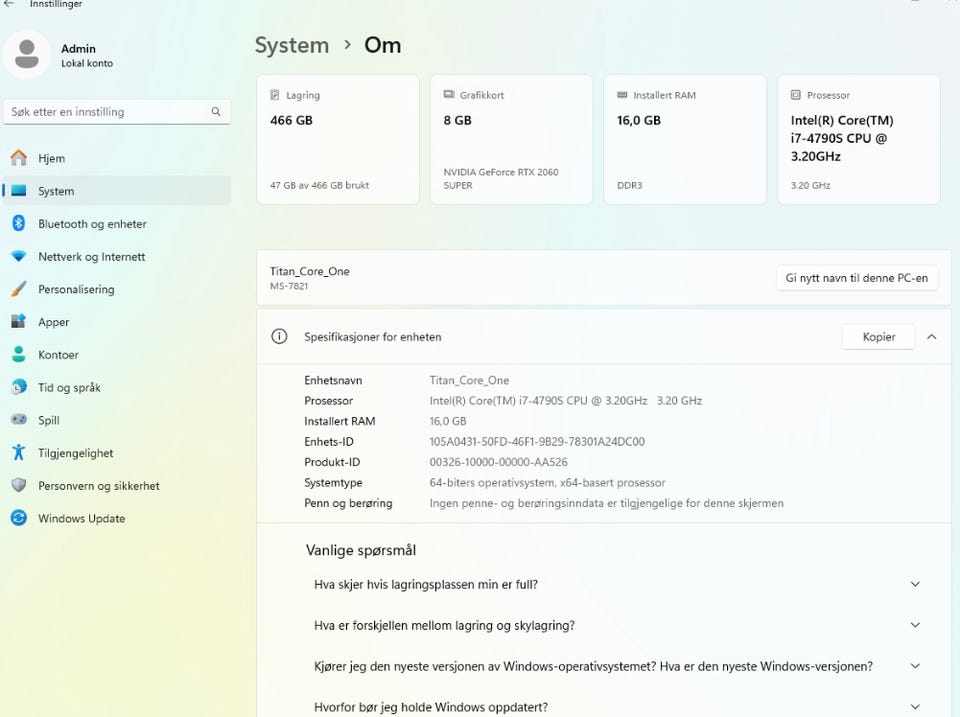Open Personalisering settings page
The width and height of the screenshot is (960, 717).
tap(117, 289)
